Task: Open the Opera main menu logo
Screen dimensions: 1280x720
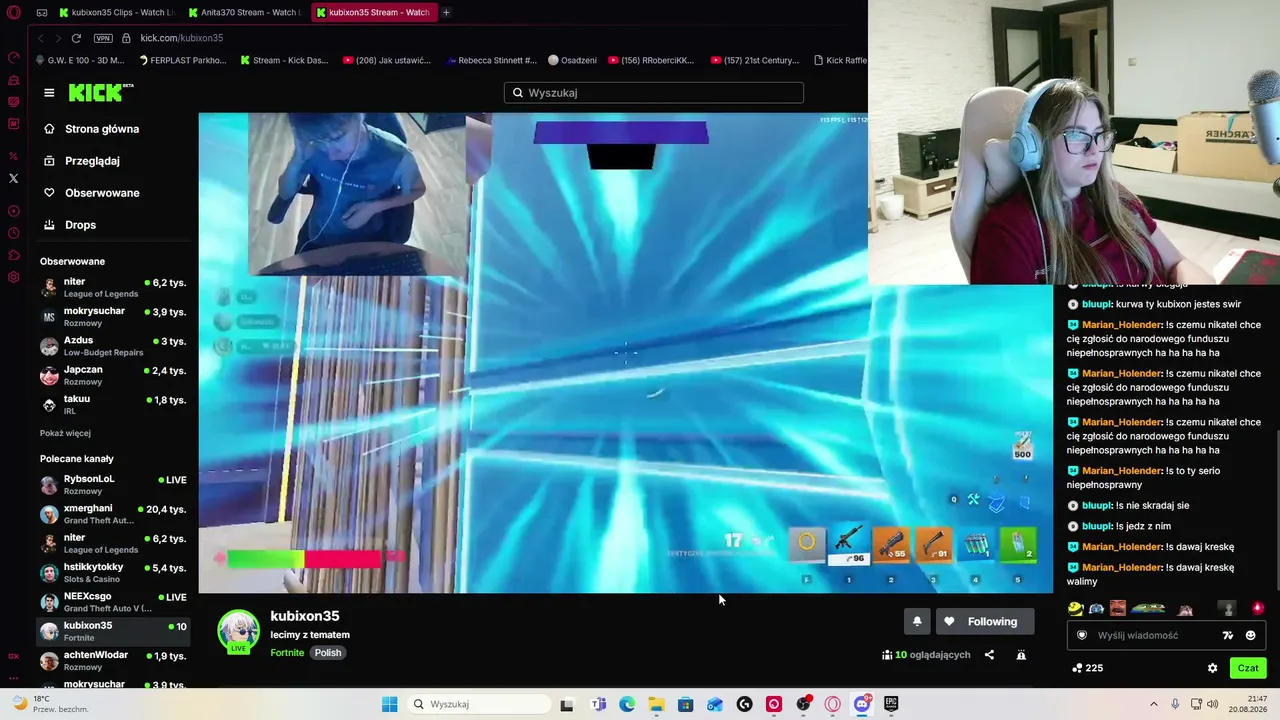Action: (14, 13)
